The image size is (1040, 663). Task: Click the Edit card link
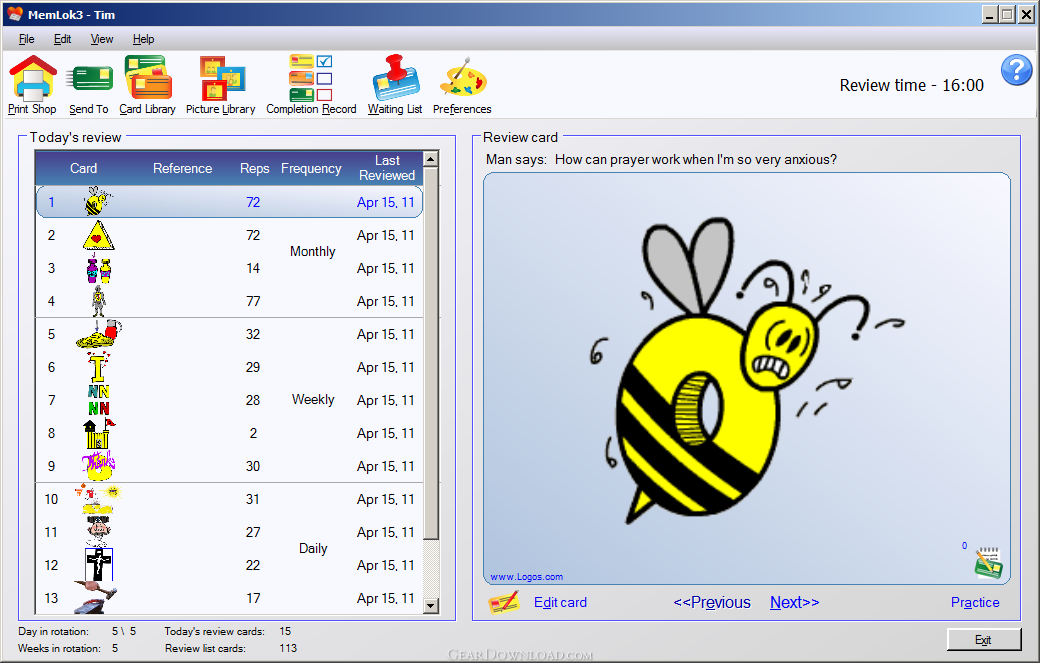coord(560,603)
